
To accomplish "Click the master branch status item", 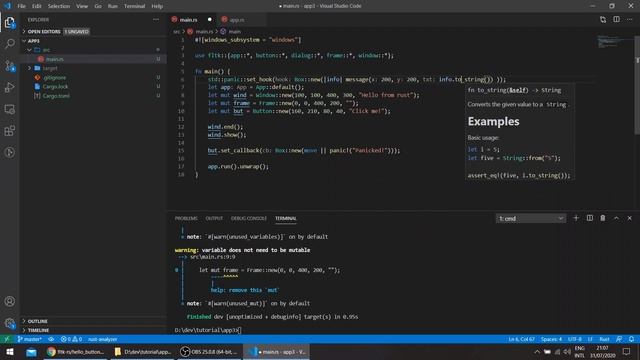I will (29, 339).
